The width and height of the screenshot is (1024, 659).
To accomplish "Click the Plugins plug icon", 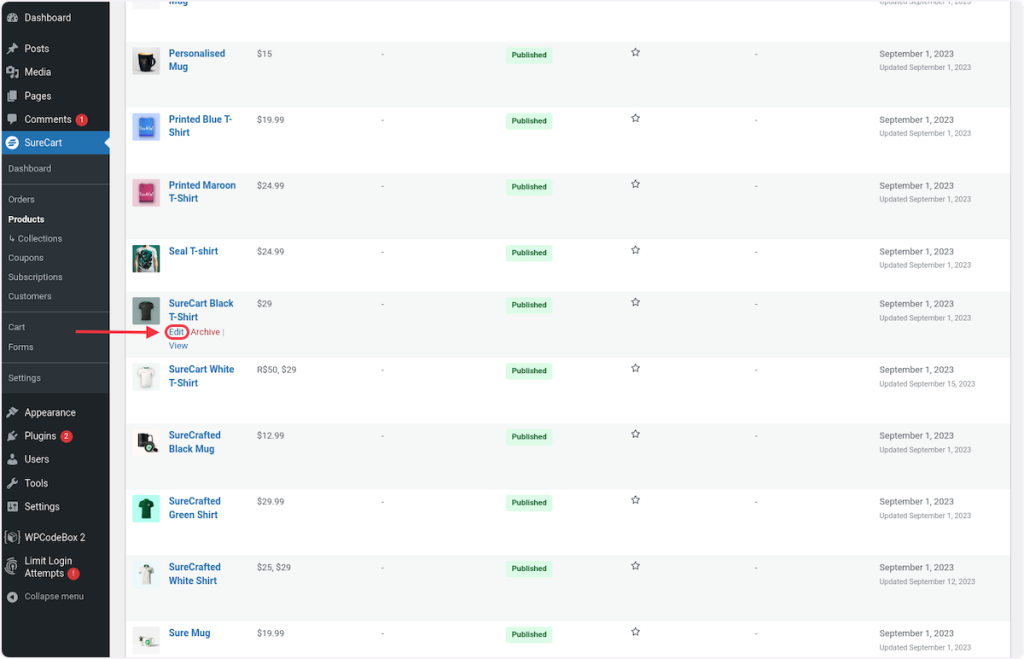I will 12,436.
